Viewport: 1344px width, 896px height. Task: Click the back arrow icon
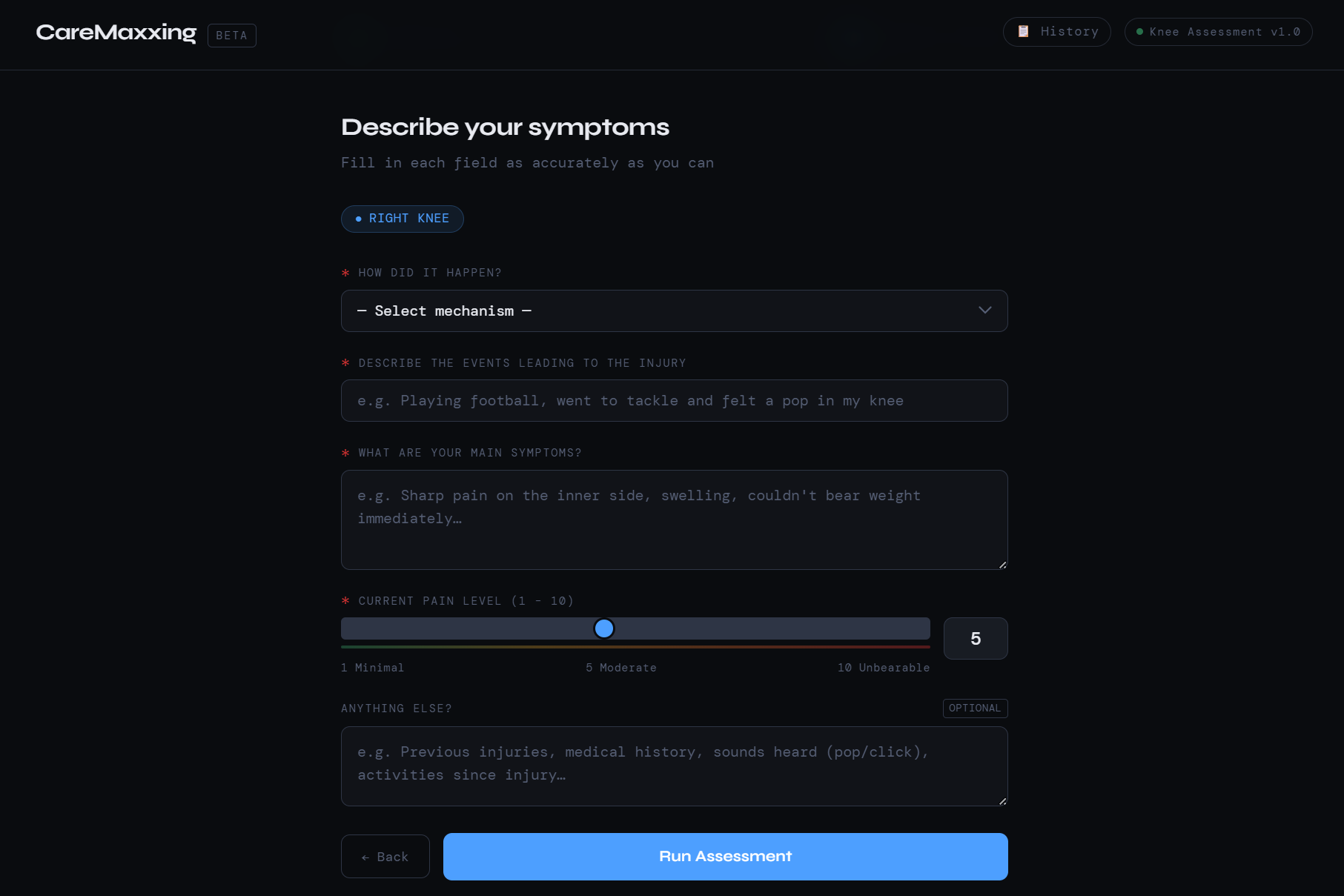pyautogui.click(x=365, y=857)
